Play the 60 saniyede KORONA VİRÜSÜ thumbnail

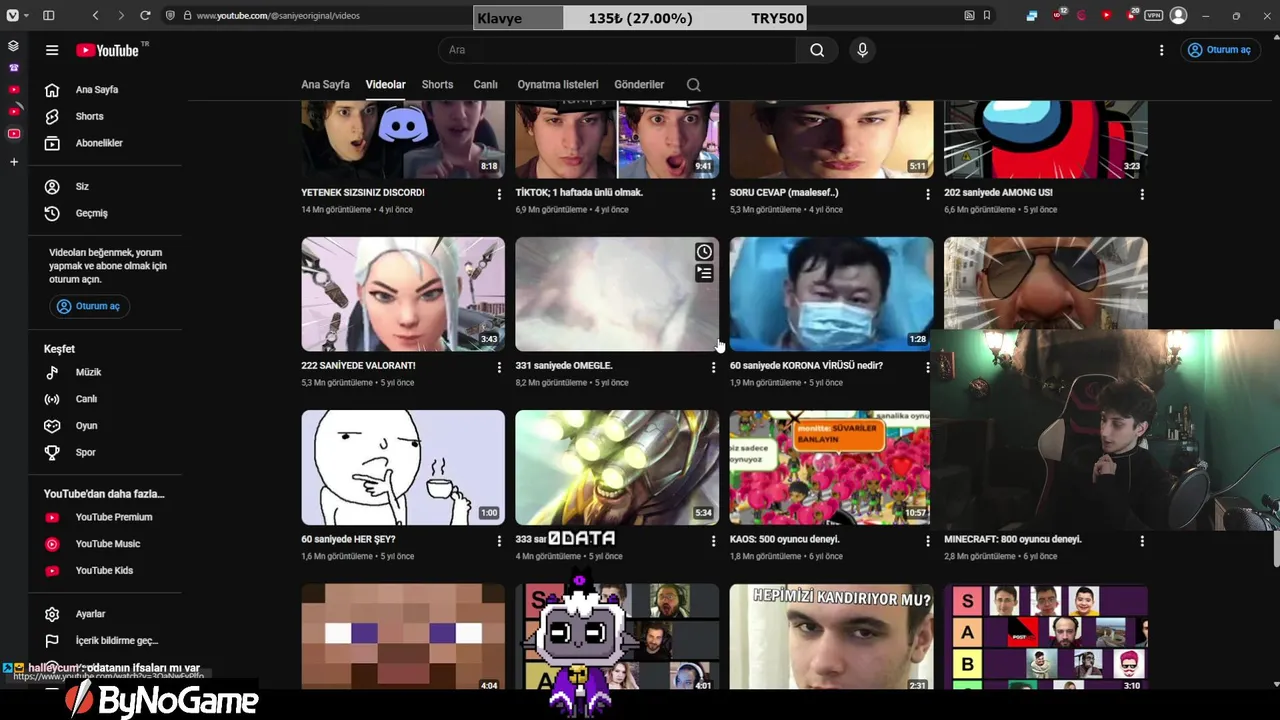point(831,294)
